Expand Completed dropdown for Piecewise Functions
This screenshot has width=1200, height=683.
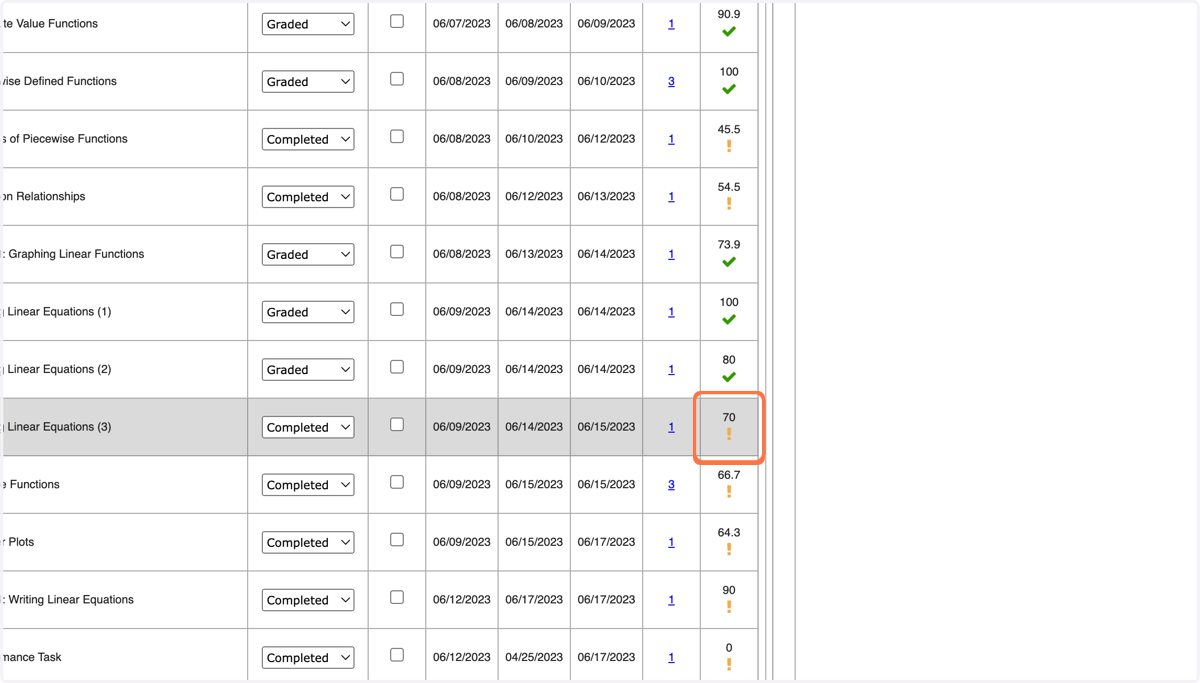[x=308, y=139]
